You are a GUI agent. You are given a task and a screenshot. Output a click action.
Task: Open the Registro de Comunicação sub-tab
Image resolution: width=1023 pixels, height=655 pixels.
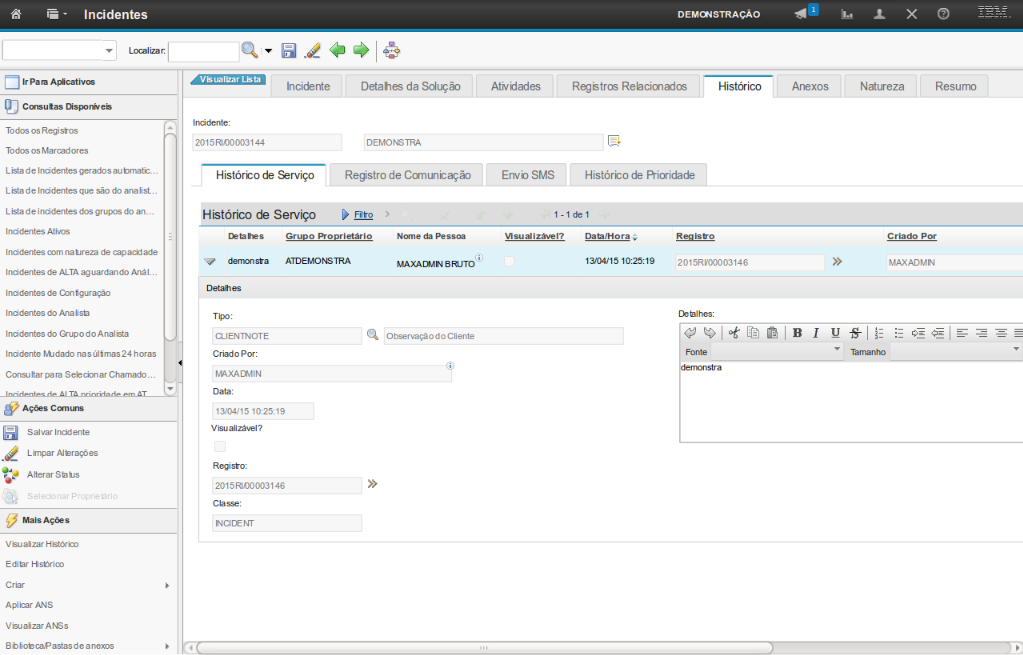click(407, 175)
